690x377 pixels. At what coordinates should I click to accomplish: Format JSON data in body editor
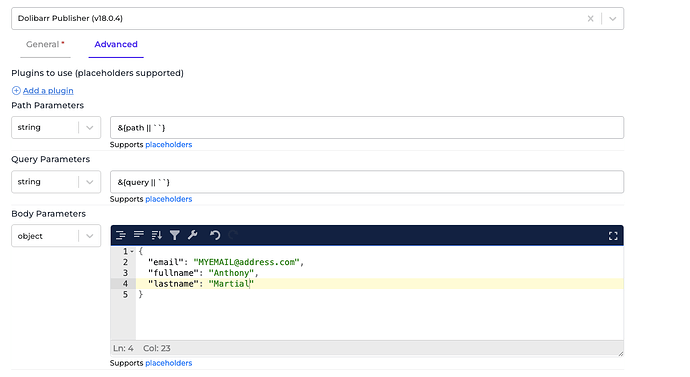[121, 235]
